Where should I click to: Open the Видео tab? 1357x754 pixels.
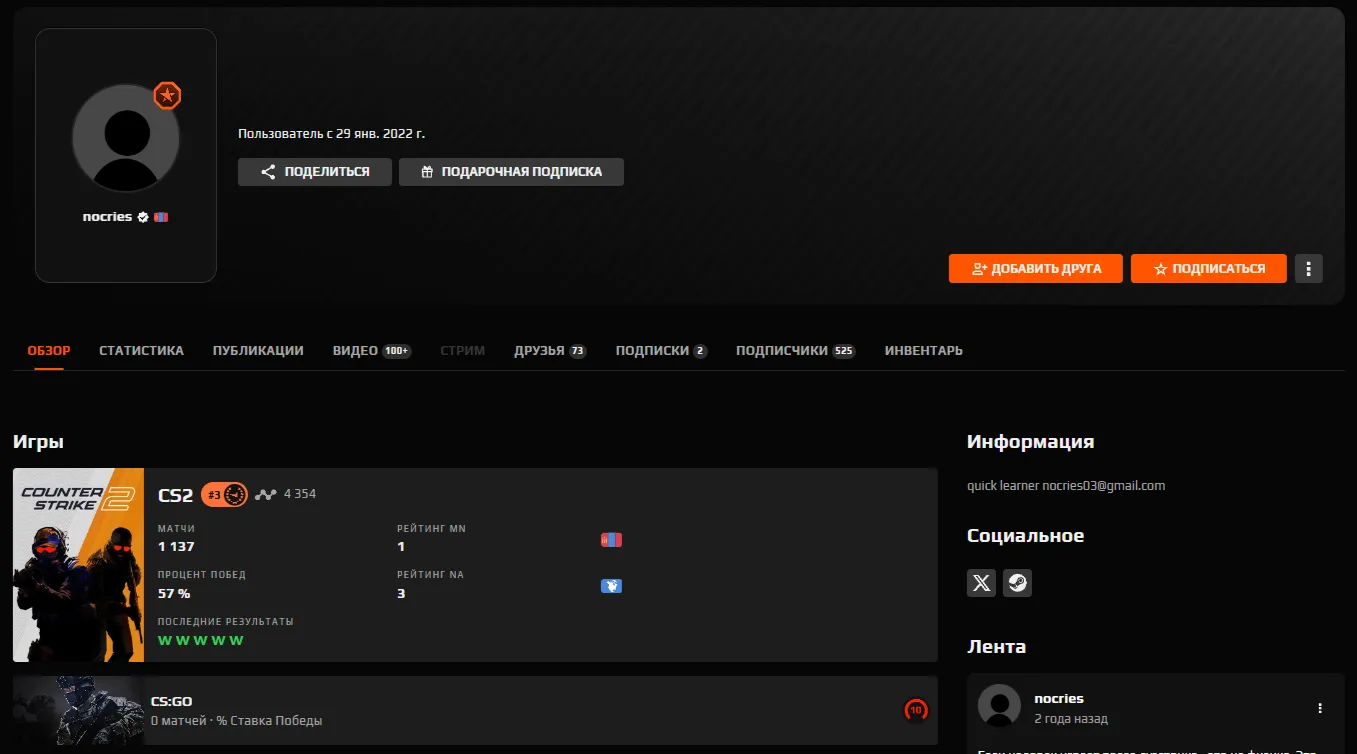coord(372,351)
